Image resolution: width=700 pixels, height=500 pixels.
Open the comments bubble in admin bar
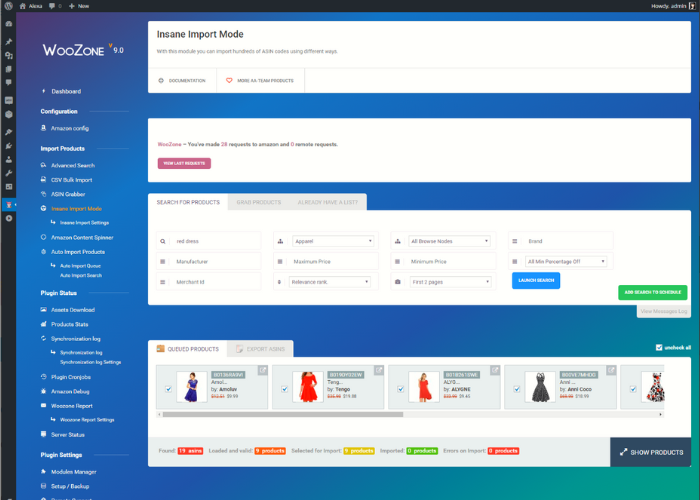(52, 6)
